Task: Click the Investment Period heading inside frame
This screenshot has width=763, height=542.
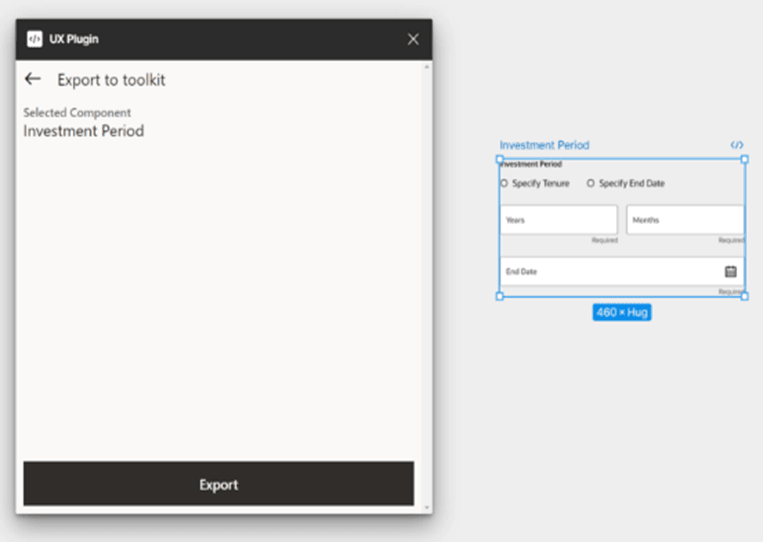Action: pos(531,164)
